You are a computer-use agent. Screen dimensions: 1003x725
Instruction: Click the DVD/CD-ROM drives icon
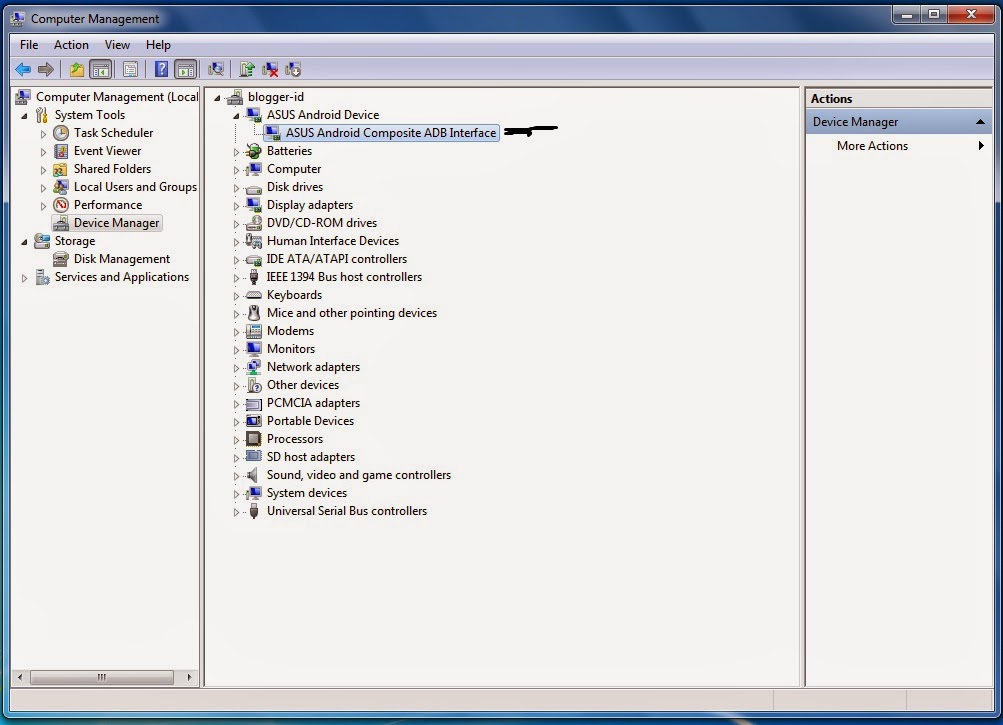pos(254,223)
